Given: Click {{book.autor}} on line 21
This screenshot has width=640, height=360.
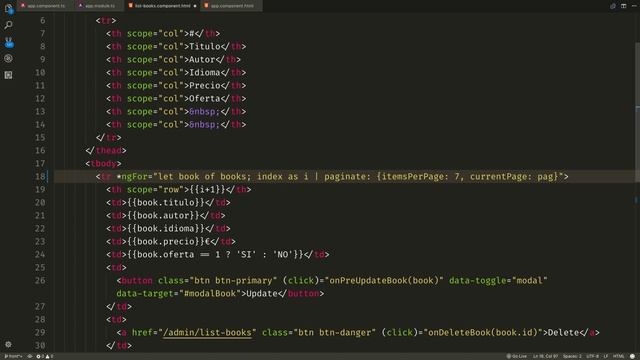Looking at the screenshot, I should pos(163,216).
